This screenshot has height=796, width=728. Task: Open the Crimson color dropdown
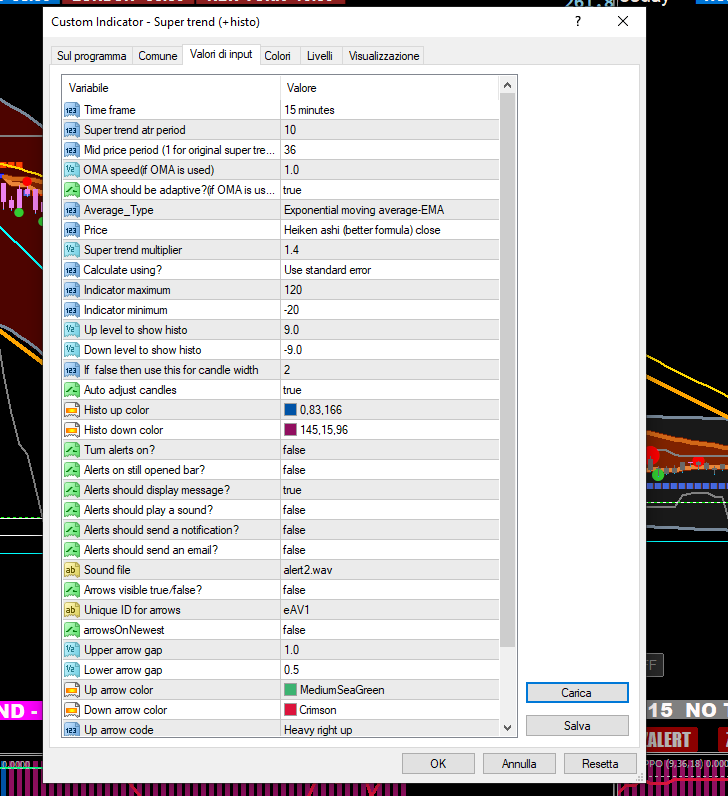click(x=390, y=710)
